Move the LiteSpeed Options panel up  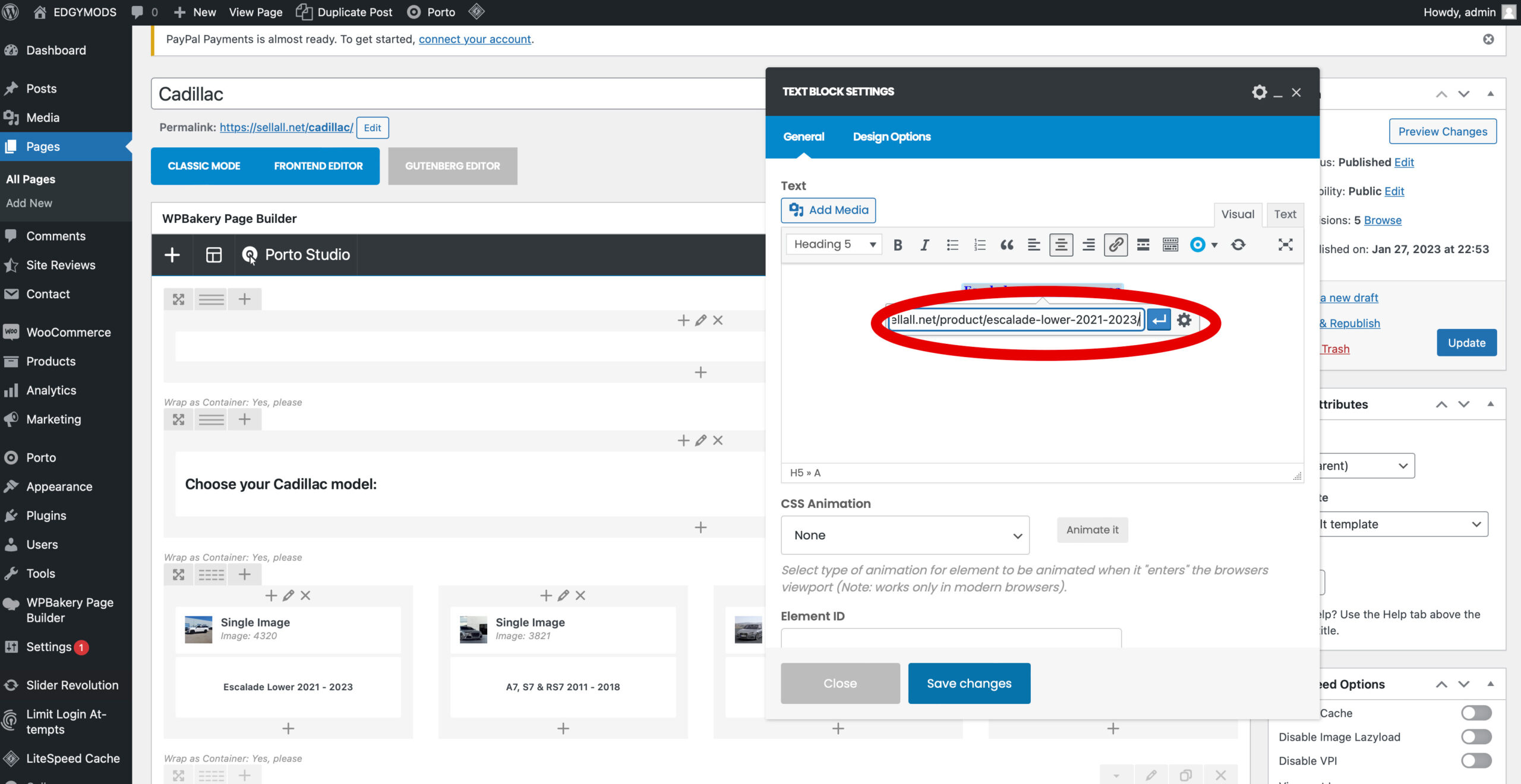(1441, 684)
